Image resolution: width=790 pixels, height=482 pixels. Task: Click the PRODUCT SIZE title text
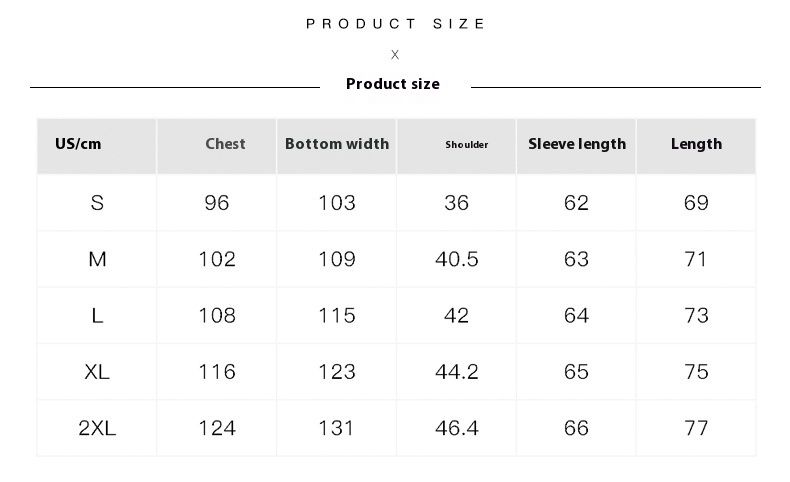pos(396,24)
